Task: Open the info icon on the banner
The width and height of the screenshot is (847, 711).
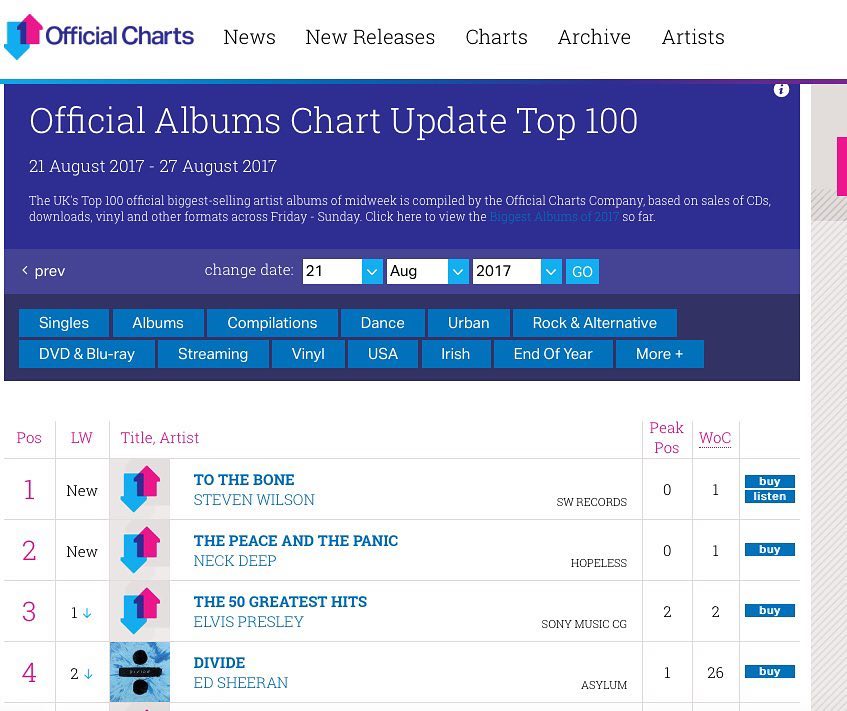Action: click(x=781, y=90)
